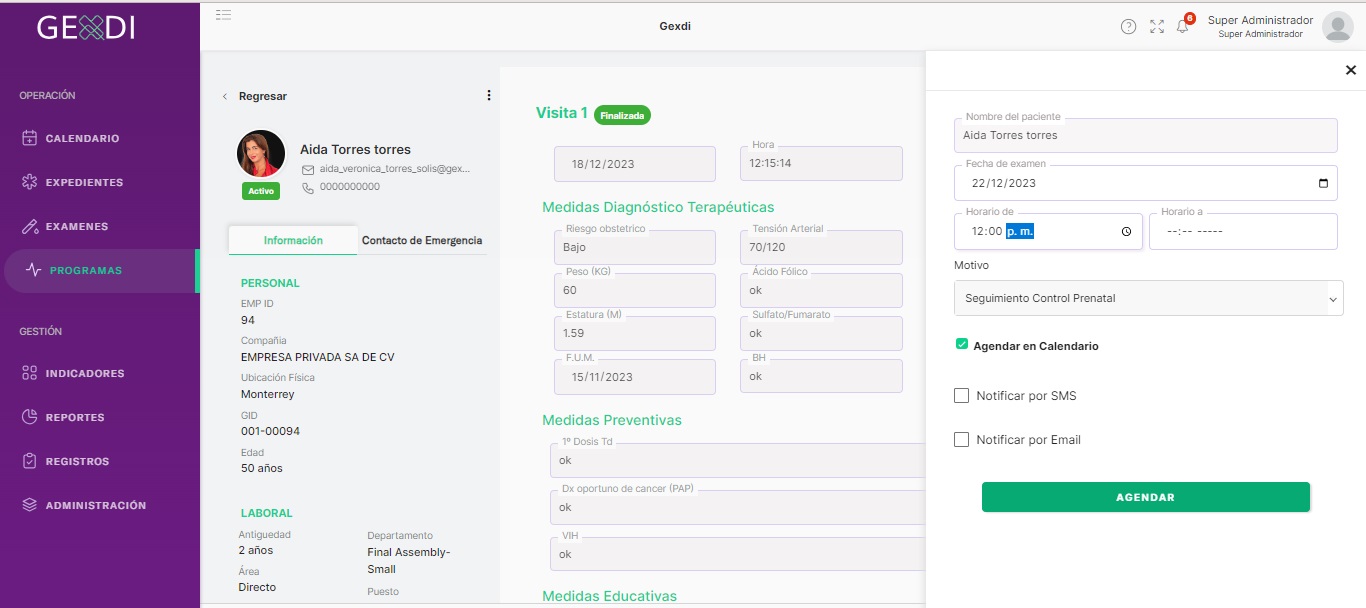1366x608 pixels.
Task: Click the Fecha de examen field
Action: pyautogui.click(x=1146, y=183)
